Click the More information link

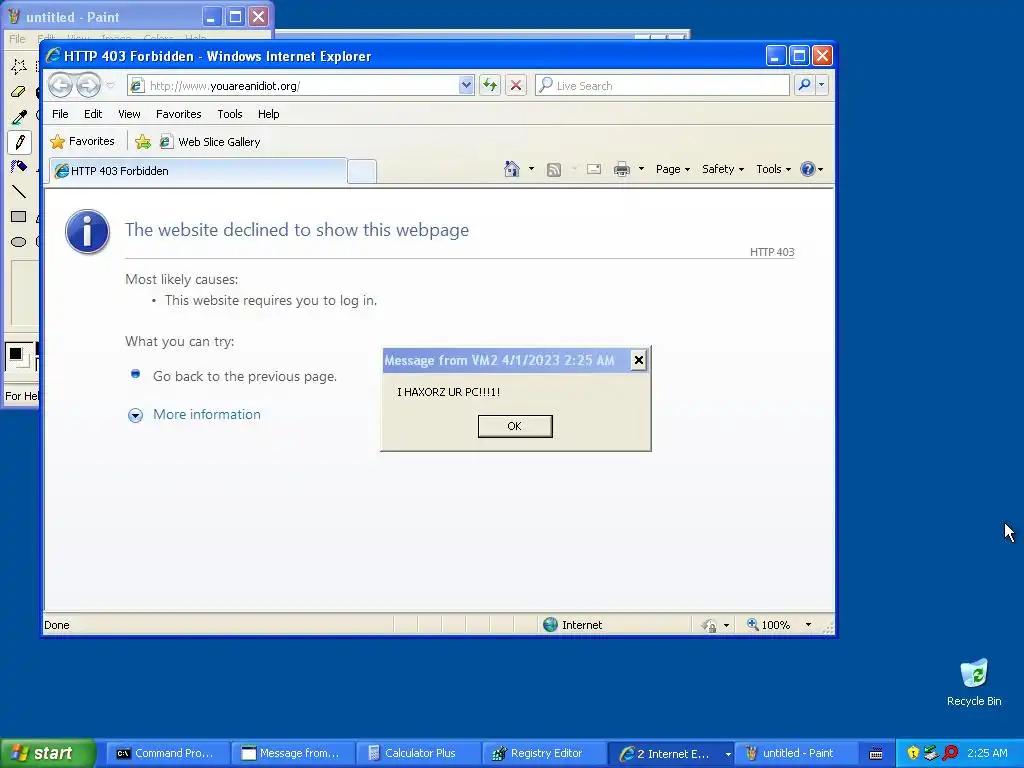[x=206, y=414]
